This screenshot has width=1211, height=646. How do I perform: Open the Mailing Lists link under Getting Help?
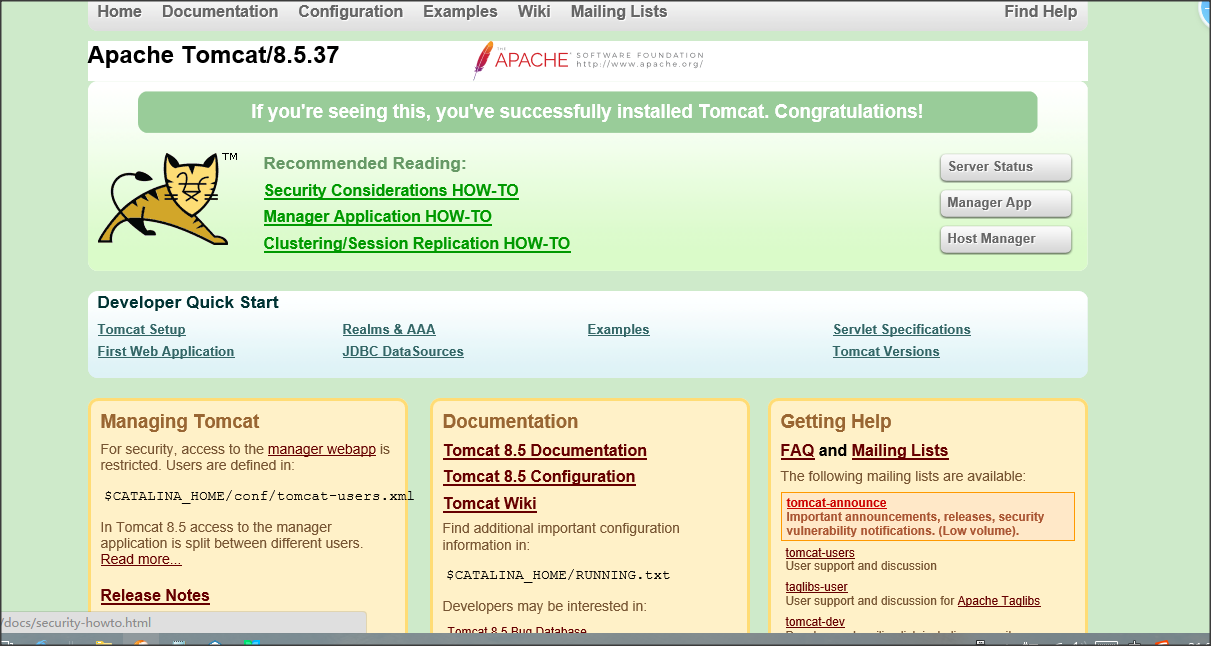(x=900, y=451)
